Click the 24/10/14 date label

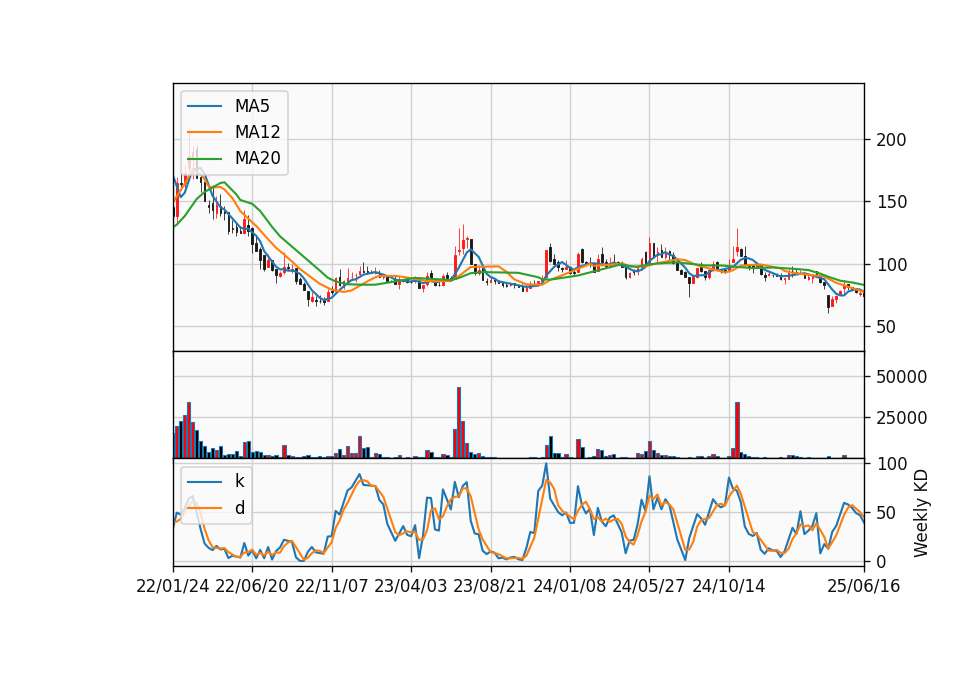(x=729, y=586)
